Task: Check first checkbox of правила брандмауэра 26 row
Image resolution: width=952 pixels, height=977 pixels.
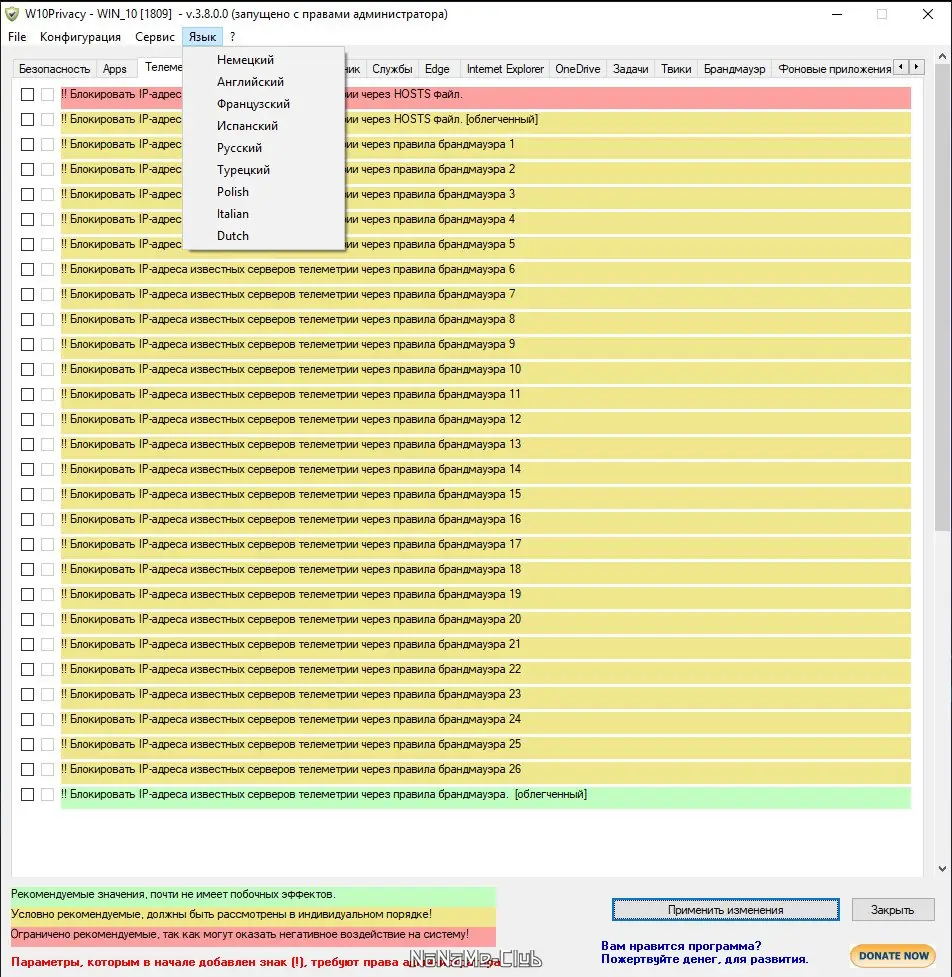Action: (x=27, y=770)
